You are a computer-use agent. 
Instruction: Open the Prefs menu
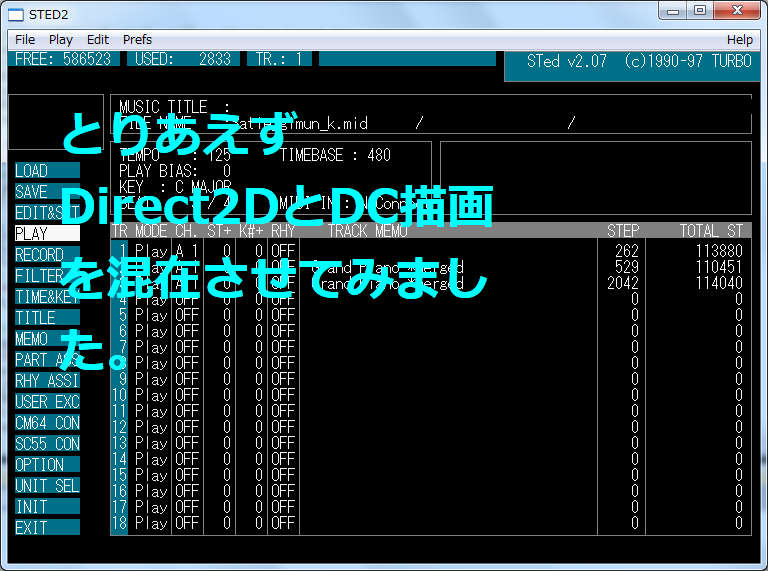137,39
